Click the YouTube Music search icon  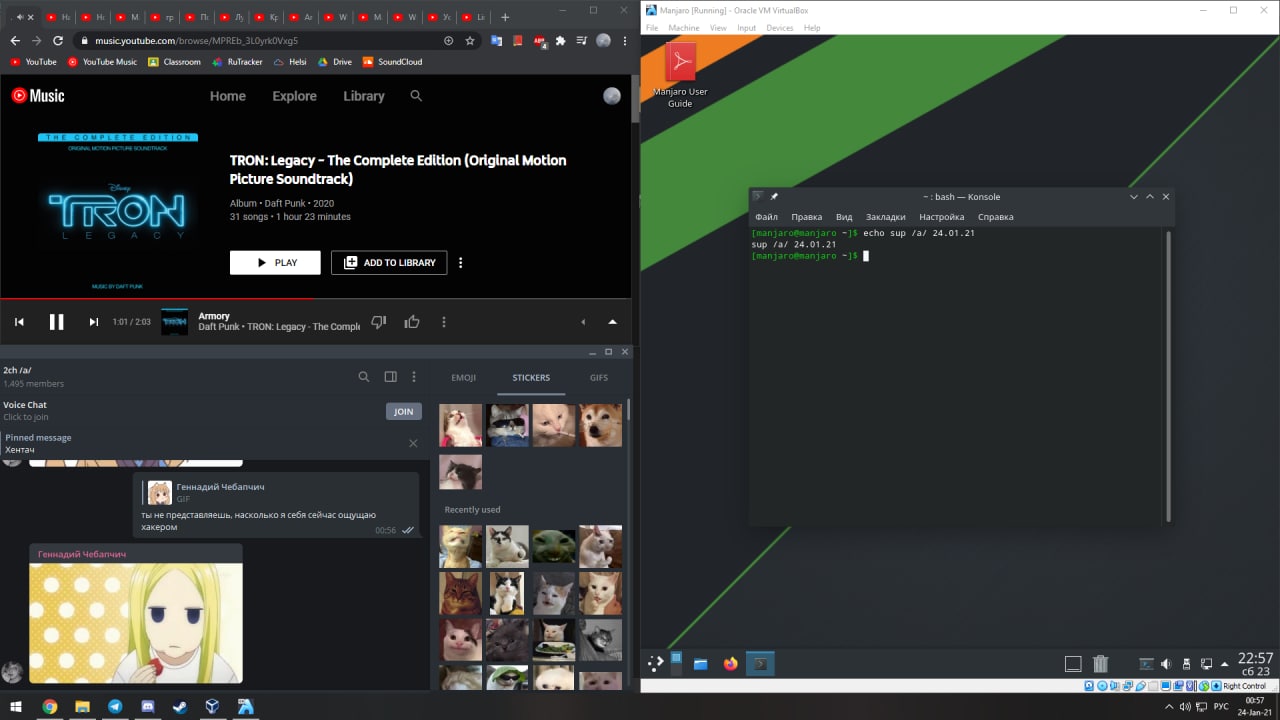pyautogui.click(x=416, y=96)
